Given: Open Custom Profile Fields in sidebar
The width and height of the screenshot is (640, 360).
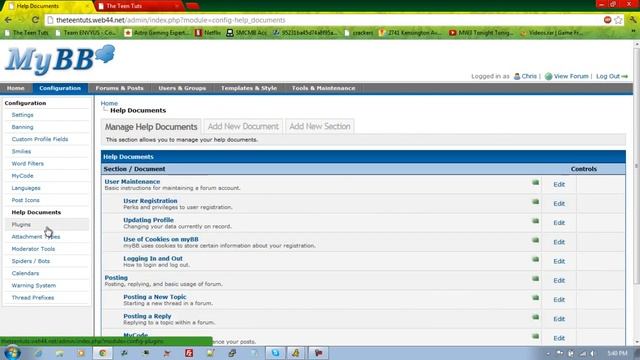Looking at the screenshot, I should [40, 139].
